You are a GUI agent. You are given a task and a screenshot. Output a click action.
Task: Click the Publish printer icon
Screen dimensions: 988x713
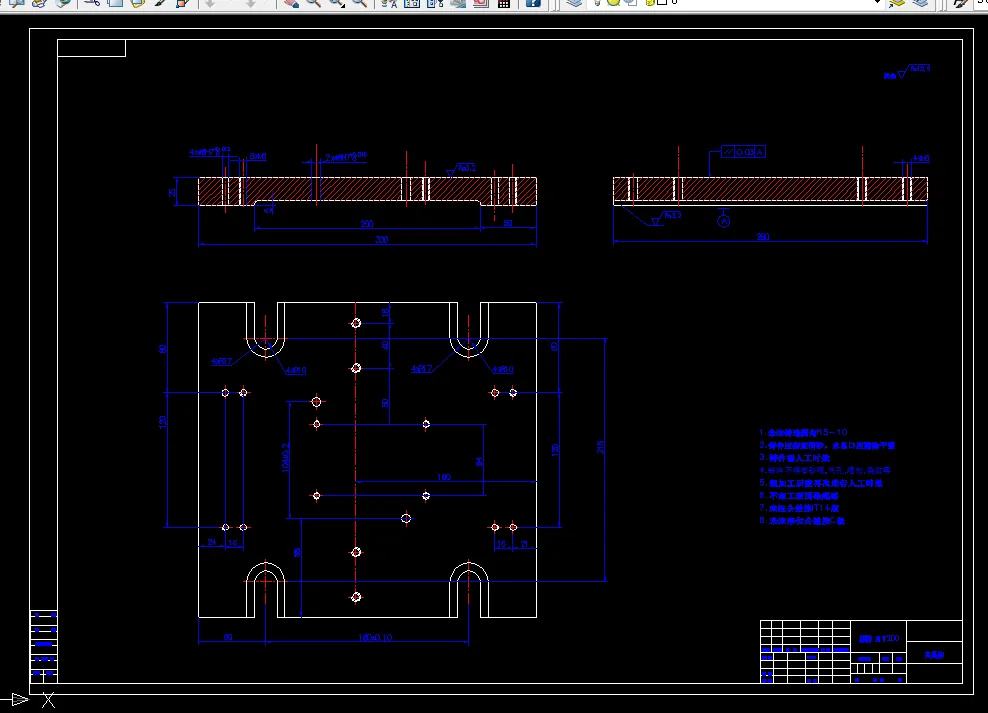pos(39,3)
